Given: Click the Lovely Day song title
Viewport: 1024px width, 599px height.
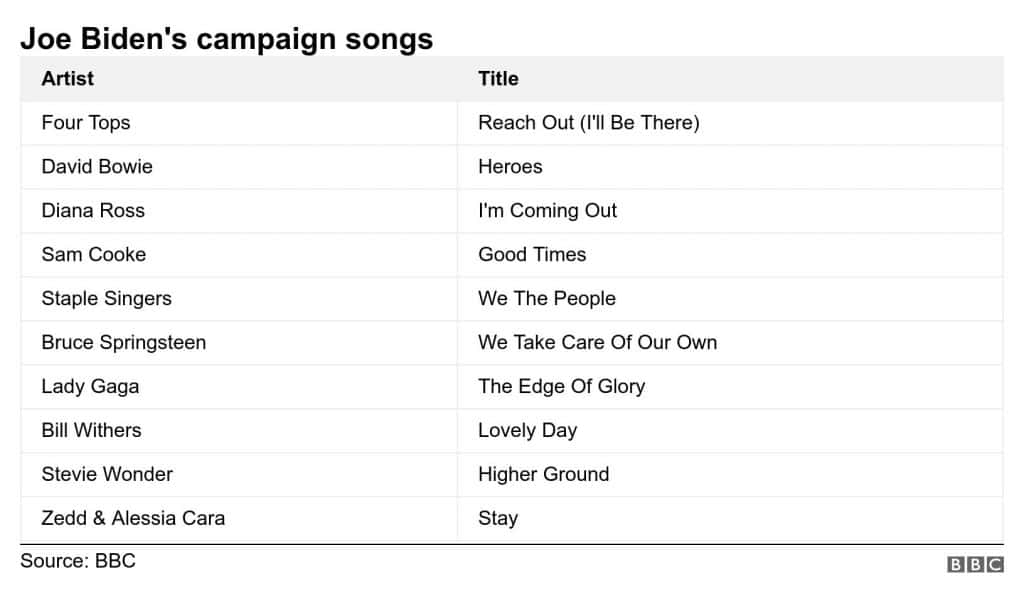Looking at the screenshot, I should click(528, 430).
